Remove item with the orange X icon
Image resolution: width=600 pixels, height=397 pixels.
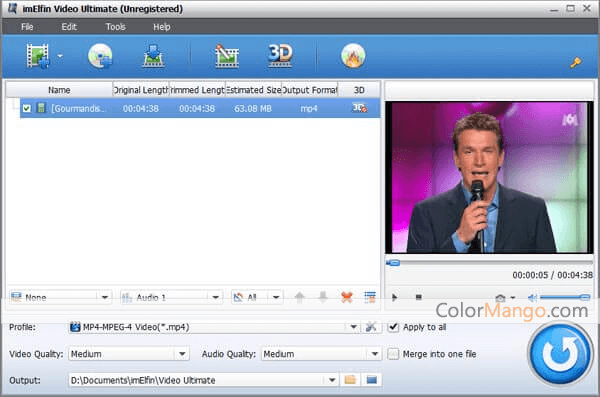coord(347,297)
